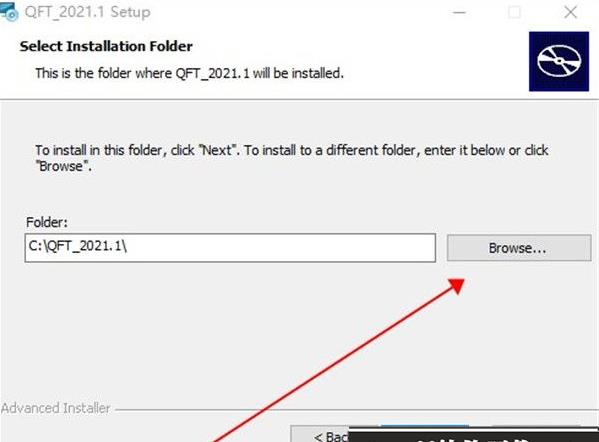The height and width of the screenshot is (442, 599).
Task: Open the Browse... folder picker
Action: click(x=519, y=248)
